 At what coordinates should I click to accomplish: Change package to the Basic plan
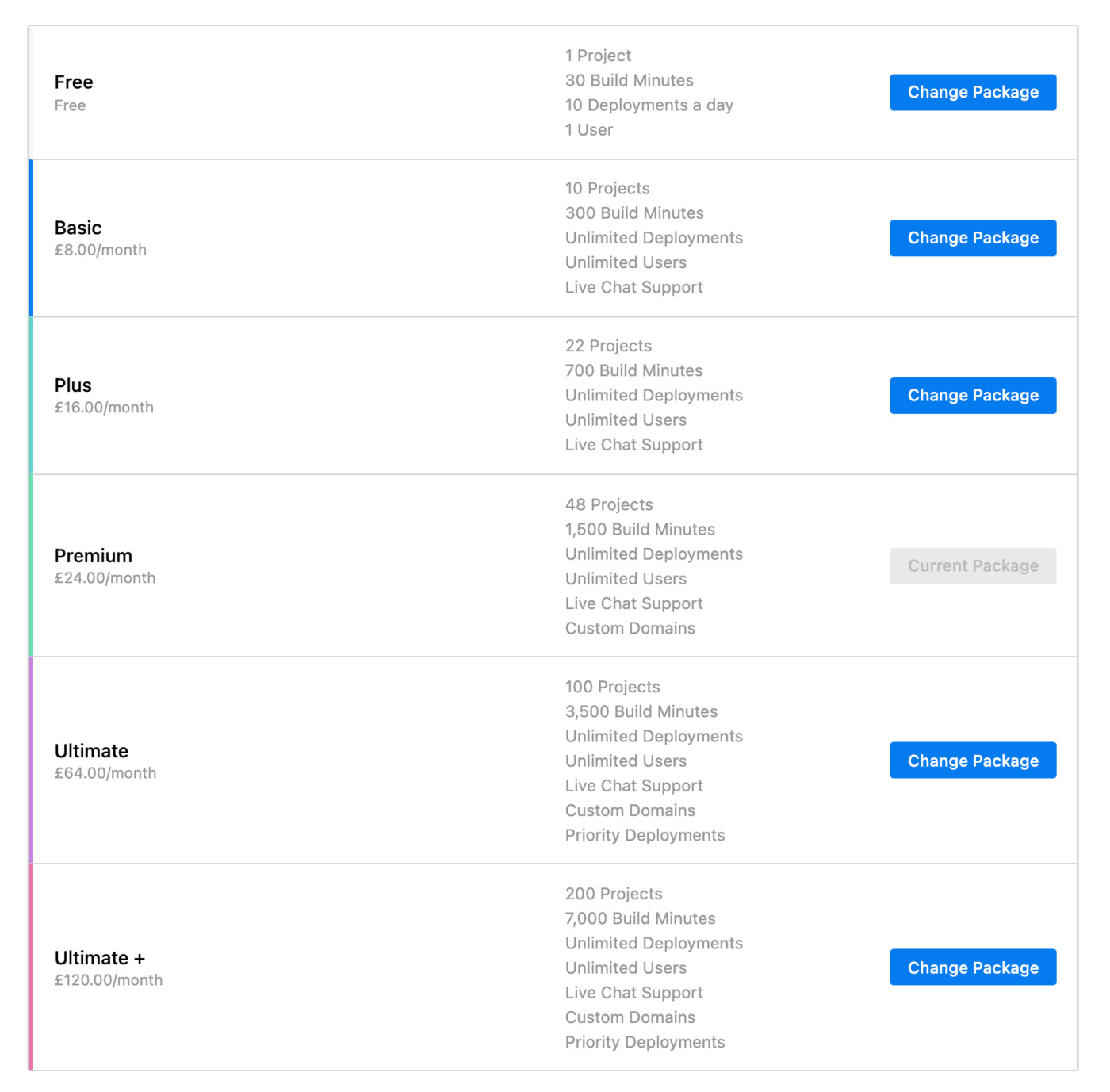[973, 238]
